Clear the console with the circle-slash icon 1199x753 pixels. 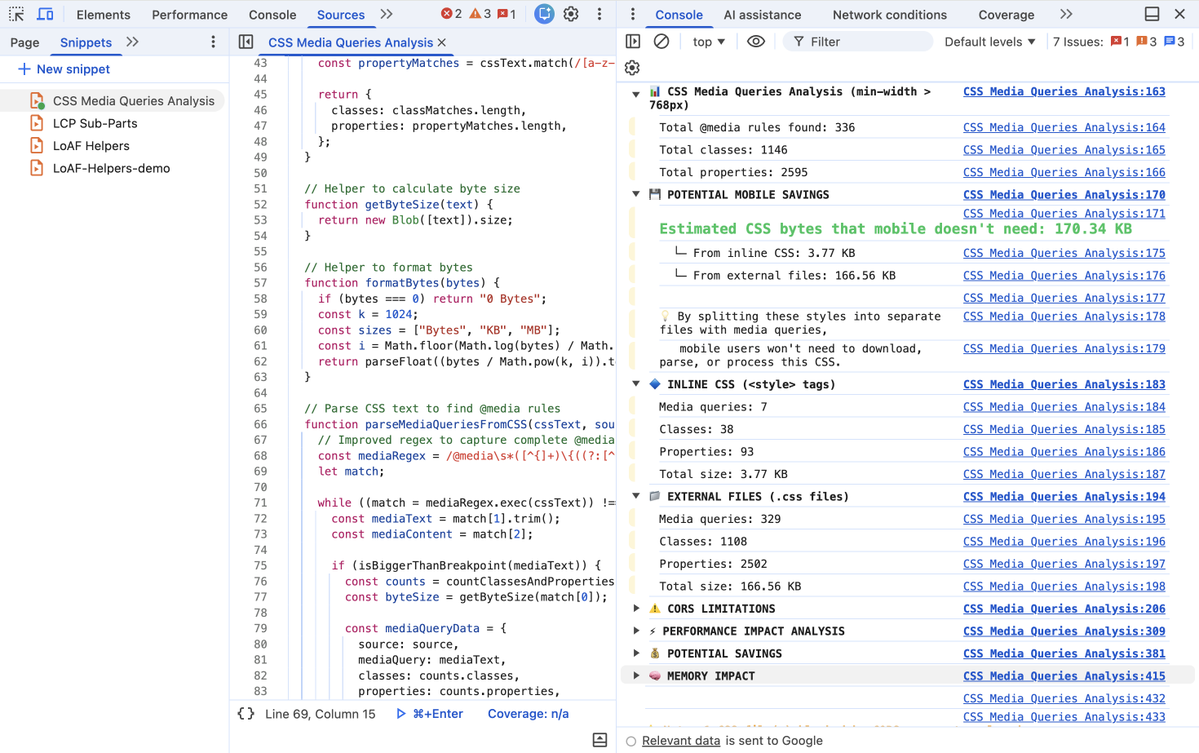tap(661, 42)
